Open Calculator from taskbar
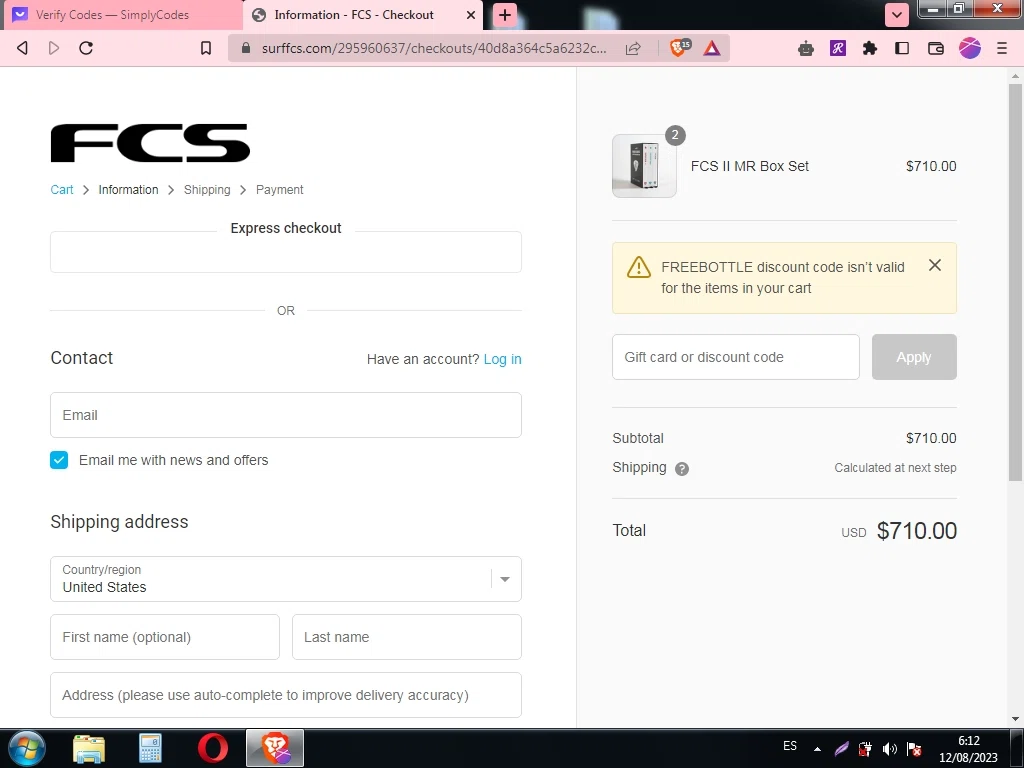The width and height of the screenshot is (1024, 768). 150,748
